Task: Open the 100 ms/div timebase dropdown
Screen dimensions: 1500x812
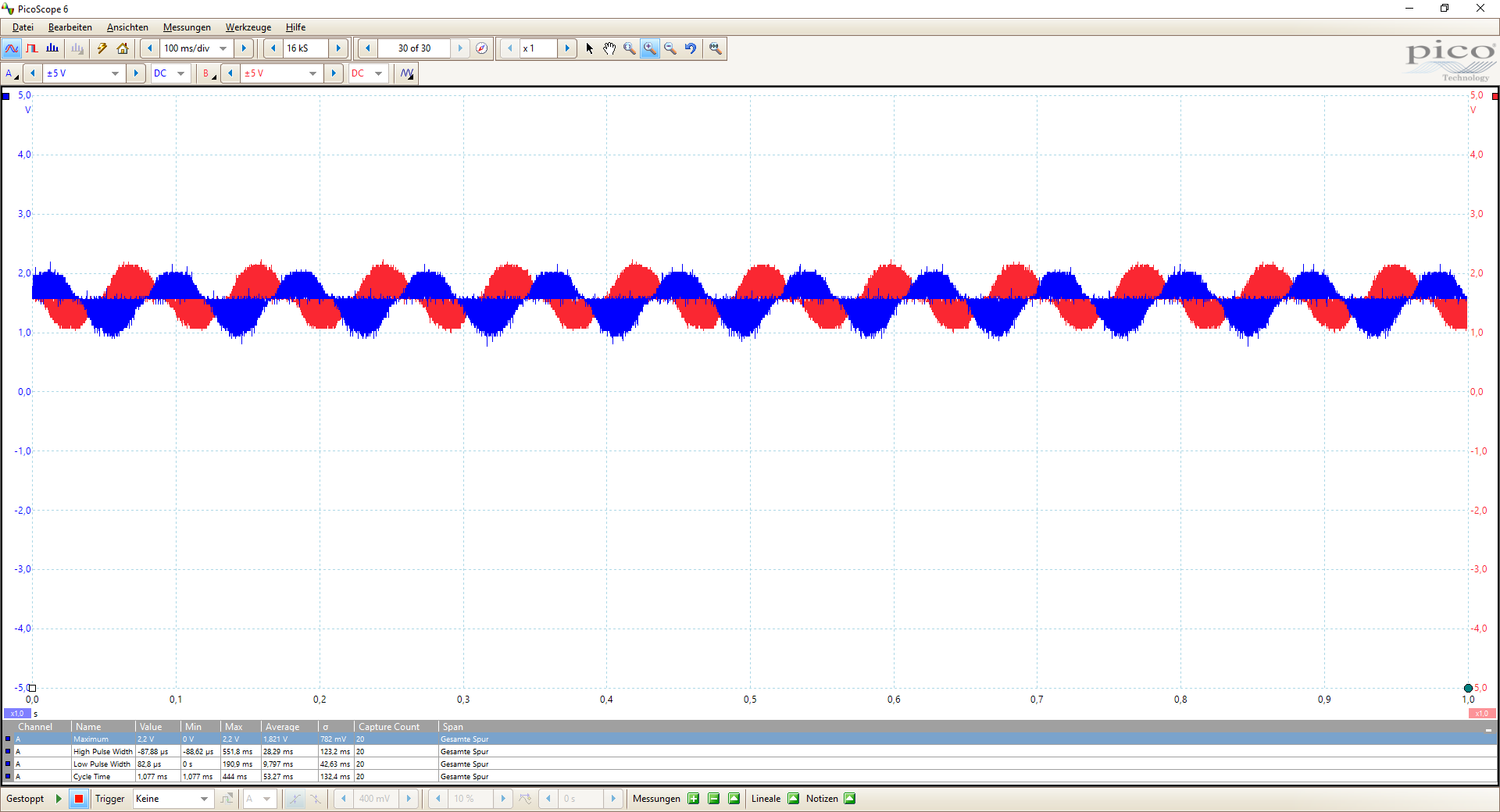Action: pyautogui.click(x=223, y=48)
